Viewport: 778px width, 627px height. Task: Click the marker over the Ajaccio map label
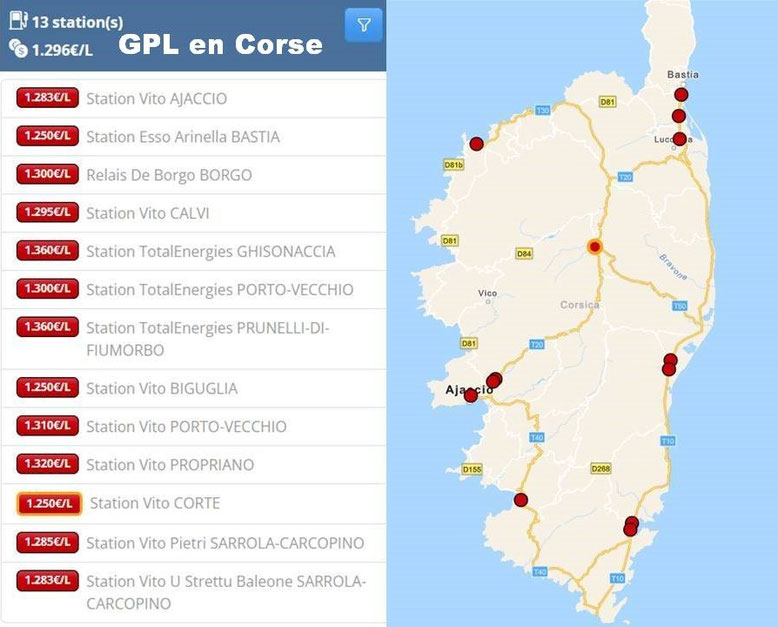click(471, 395)
